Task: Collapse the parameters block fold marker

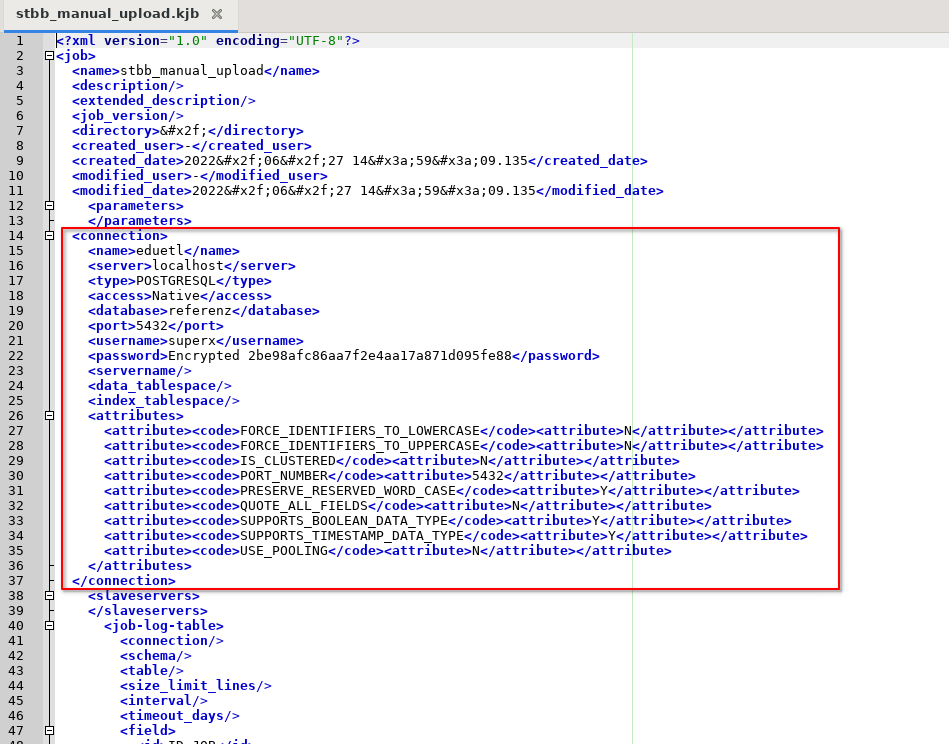Action: 49,206
